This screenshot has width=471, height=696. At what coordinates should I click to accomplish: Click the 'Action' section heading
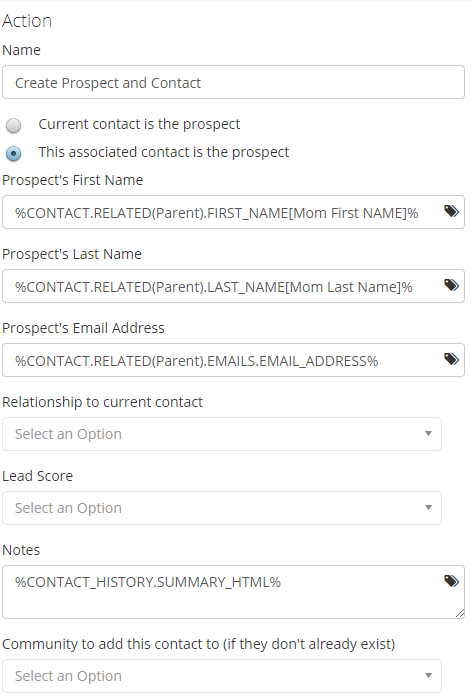(x=27, y=21)
